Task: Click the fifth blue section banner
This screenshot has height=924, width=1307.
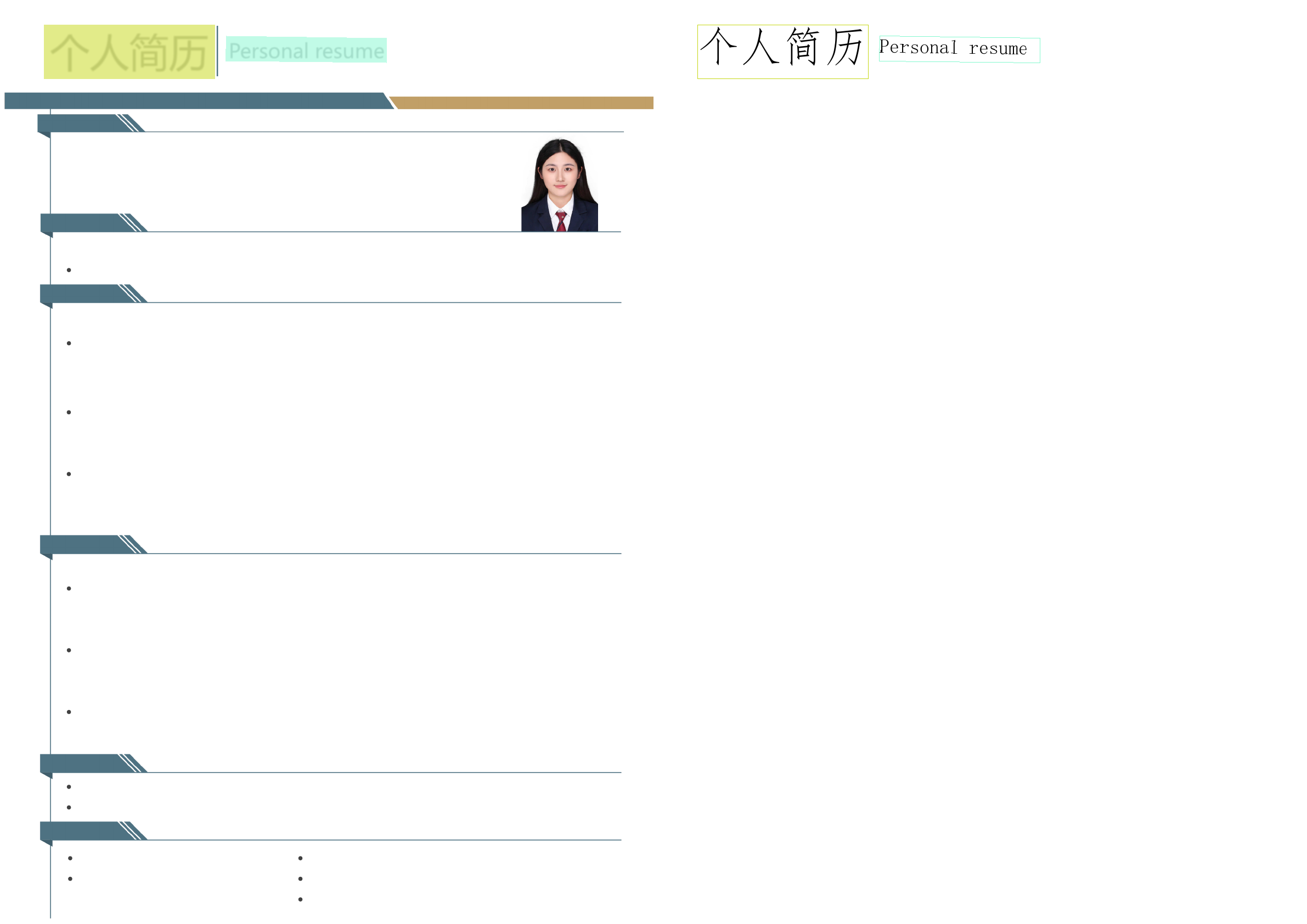Action: point(82,763)
